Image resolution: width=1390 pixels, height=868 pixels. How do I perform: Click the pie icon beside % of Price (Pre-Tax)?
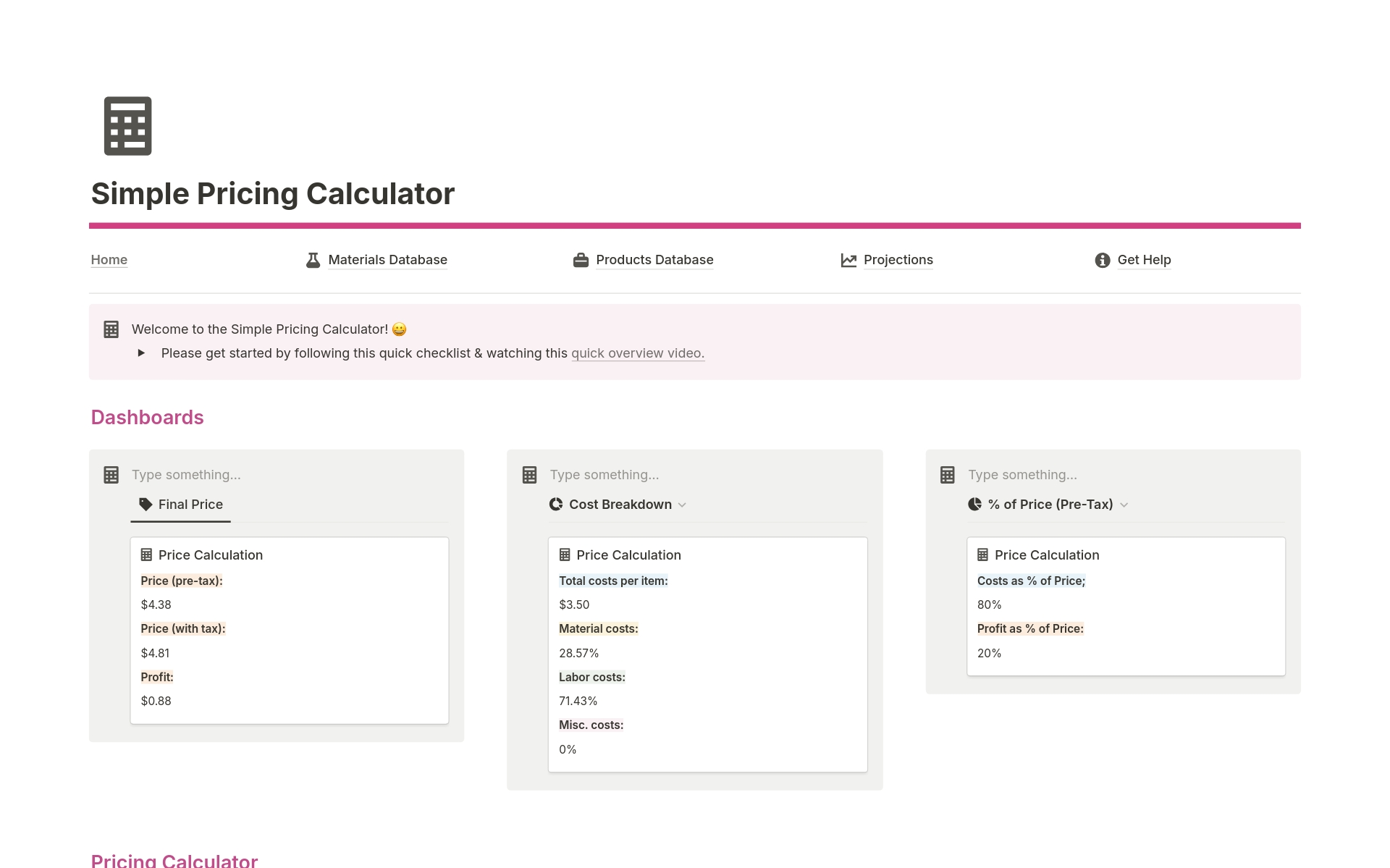pyautogui.click(x=974, y=504)
